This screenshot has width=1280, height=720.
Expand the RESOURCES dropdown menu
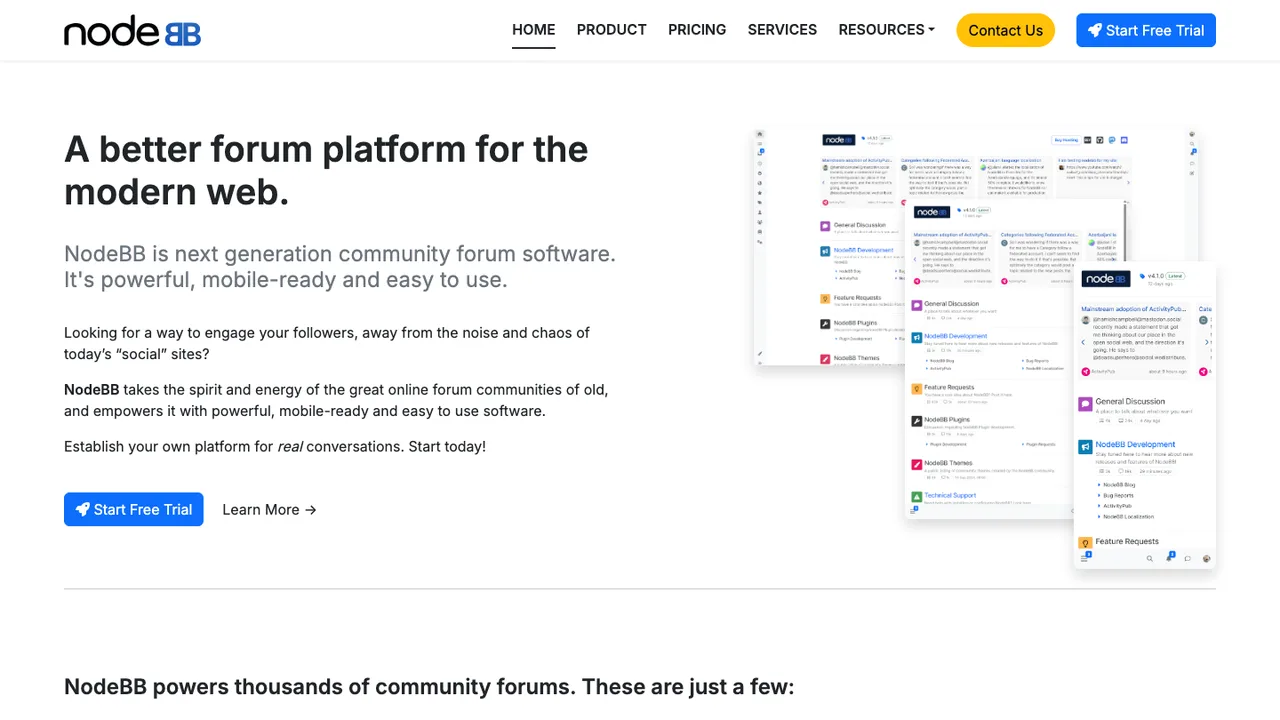click(x=887, y=30)
